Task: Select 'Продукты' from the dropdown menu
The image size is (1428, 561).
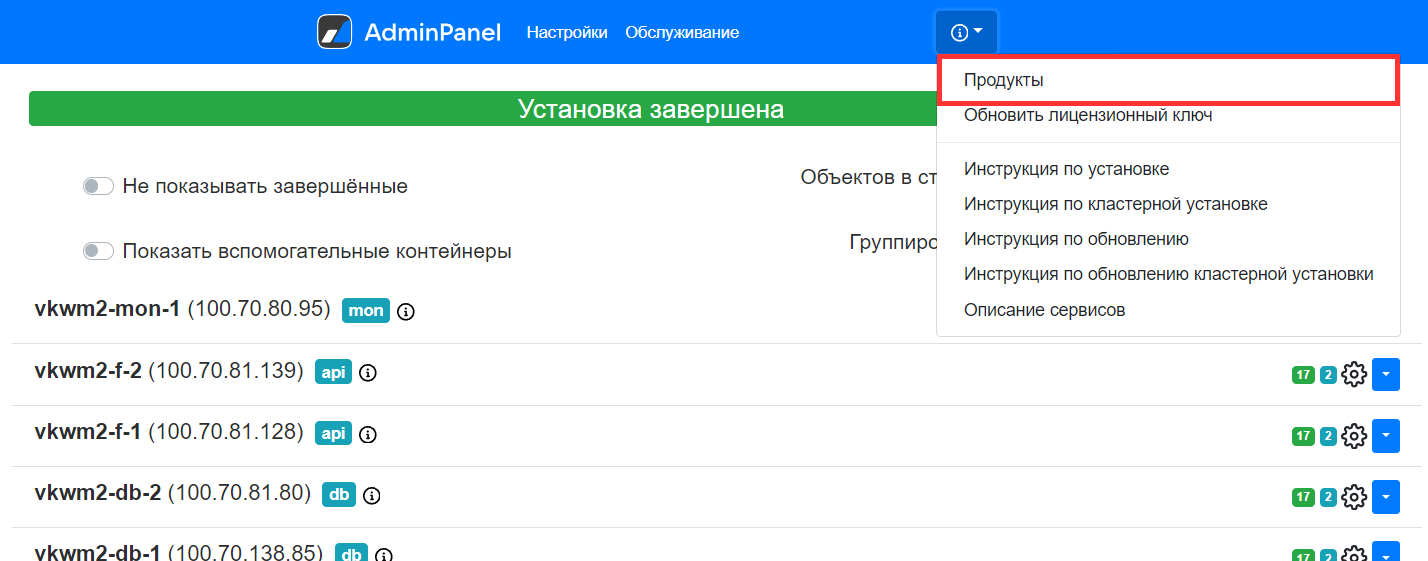Action: (x=1004, y=80)
